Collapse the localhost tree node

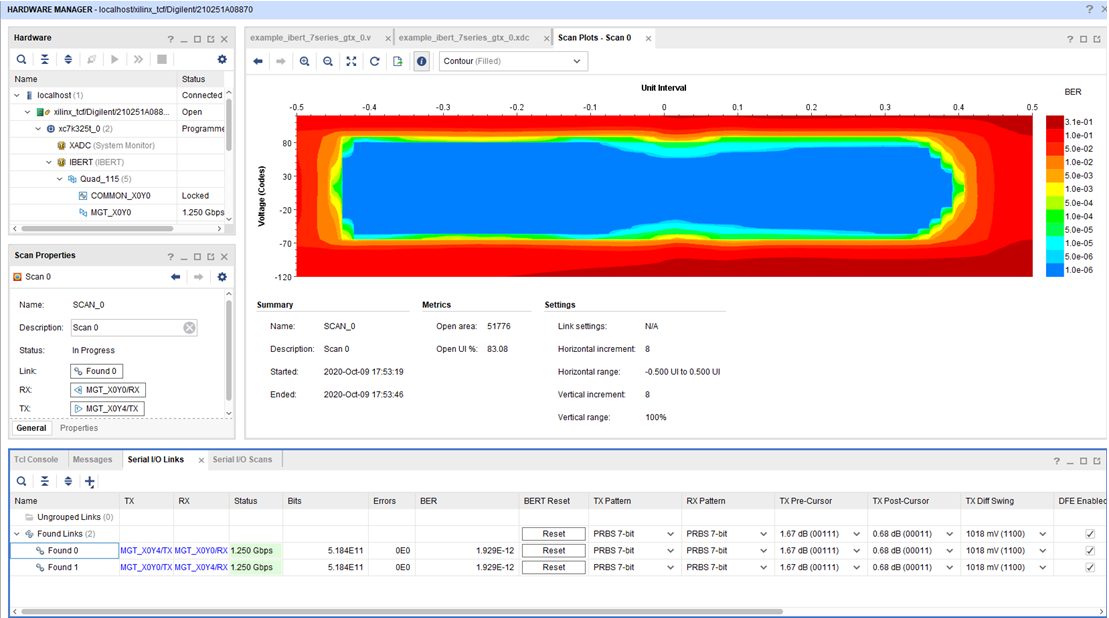pos(17,95)
